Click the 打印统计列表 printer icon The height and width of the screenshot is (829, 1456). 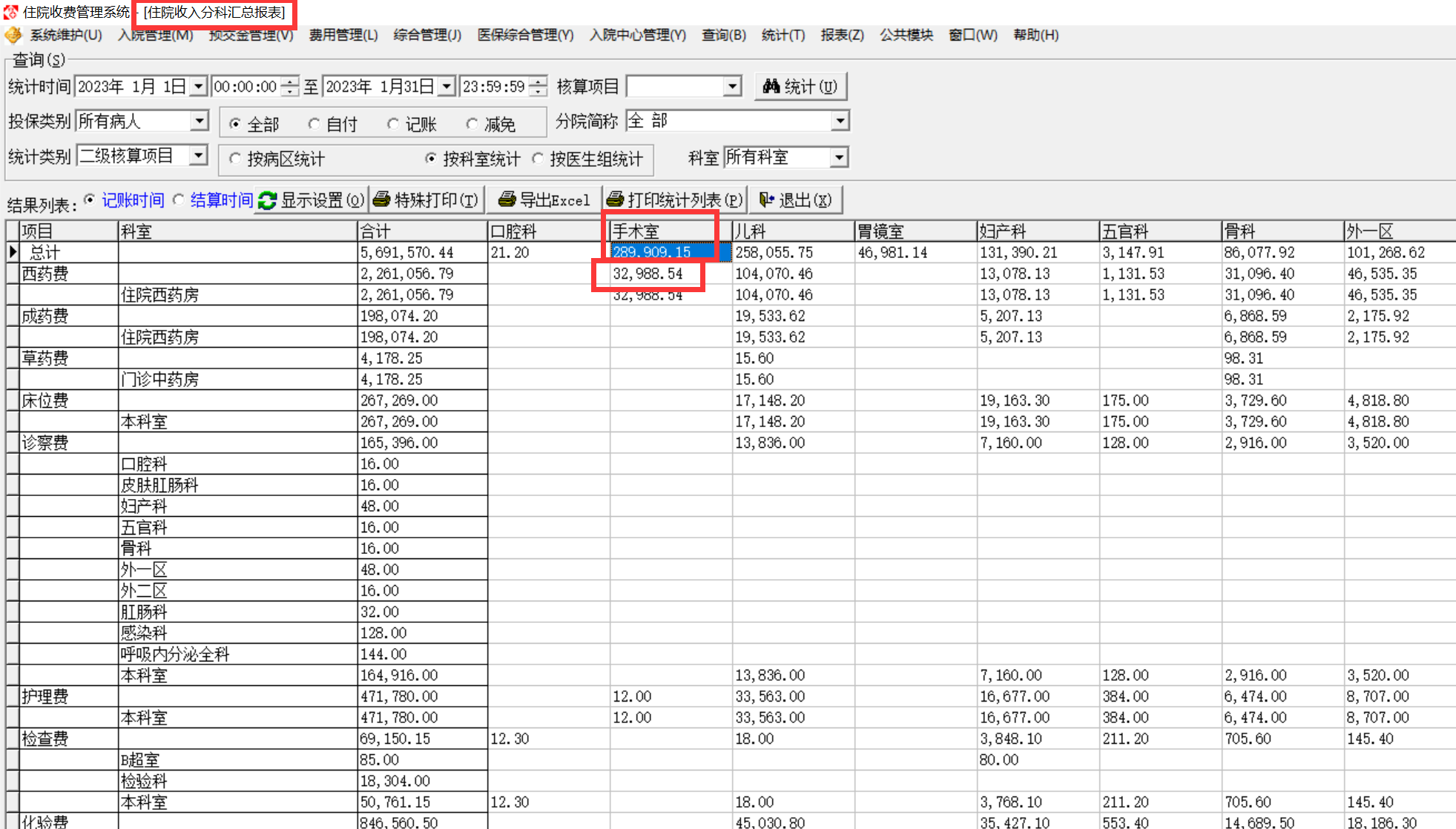tap(615, 199)
